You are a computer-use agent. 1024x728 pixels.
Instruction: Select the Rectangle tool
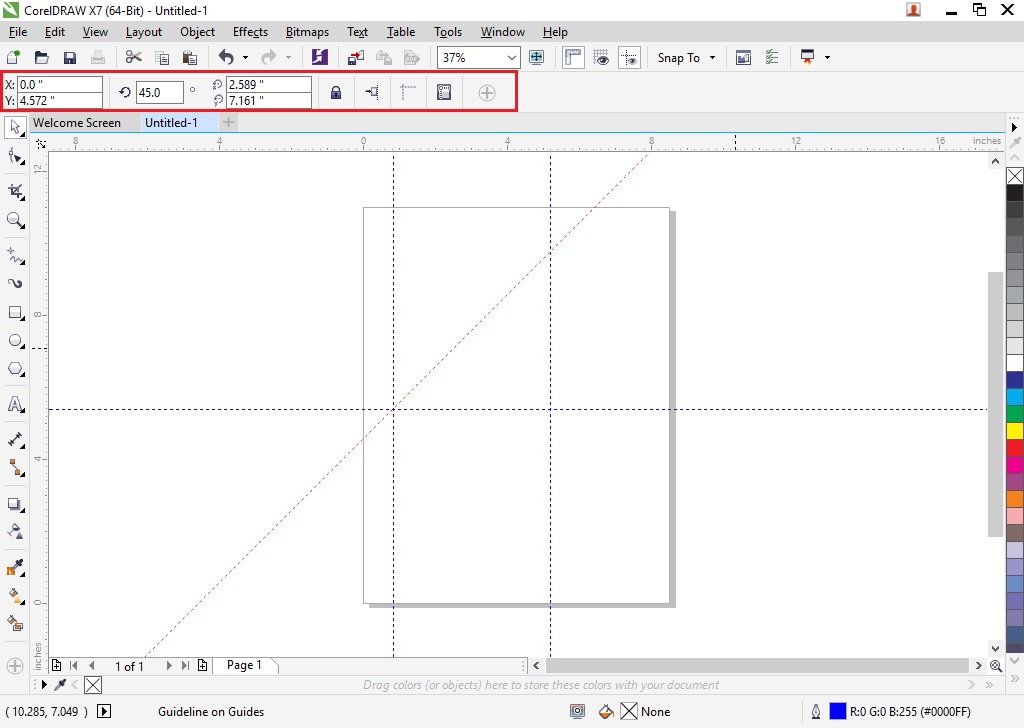(x=15, y=313)
